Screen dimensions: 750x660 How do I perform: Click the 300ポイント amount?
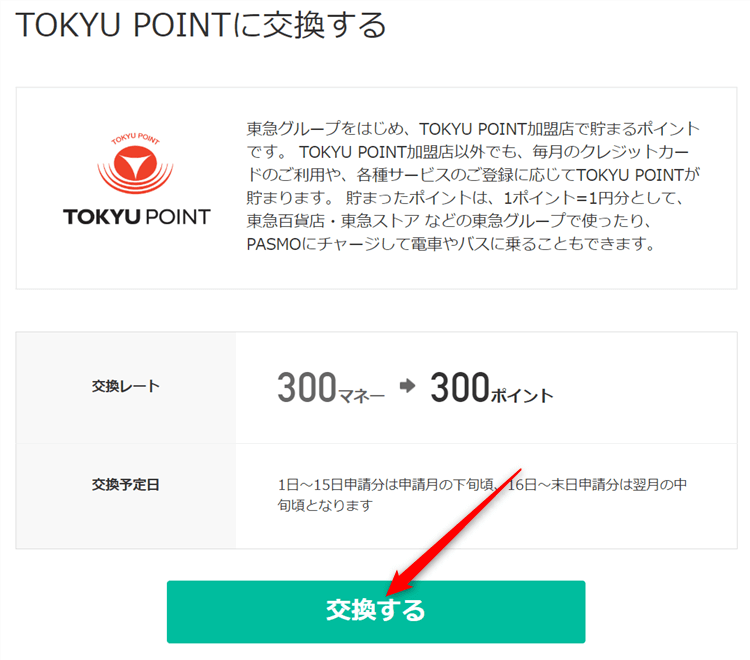(491, 389)
